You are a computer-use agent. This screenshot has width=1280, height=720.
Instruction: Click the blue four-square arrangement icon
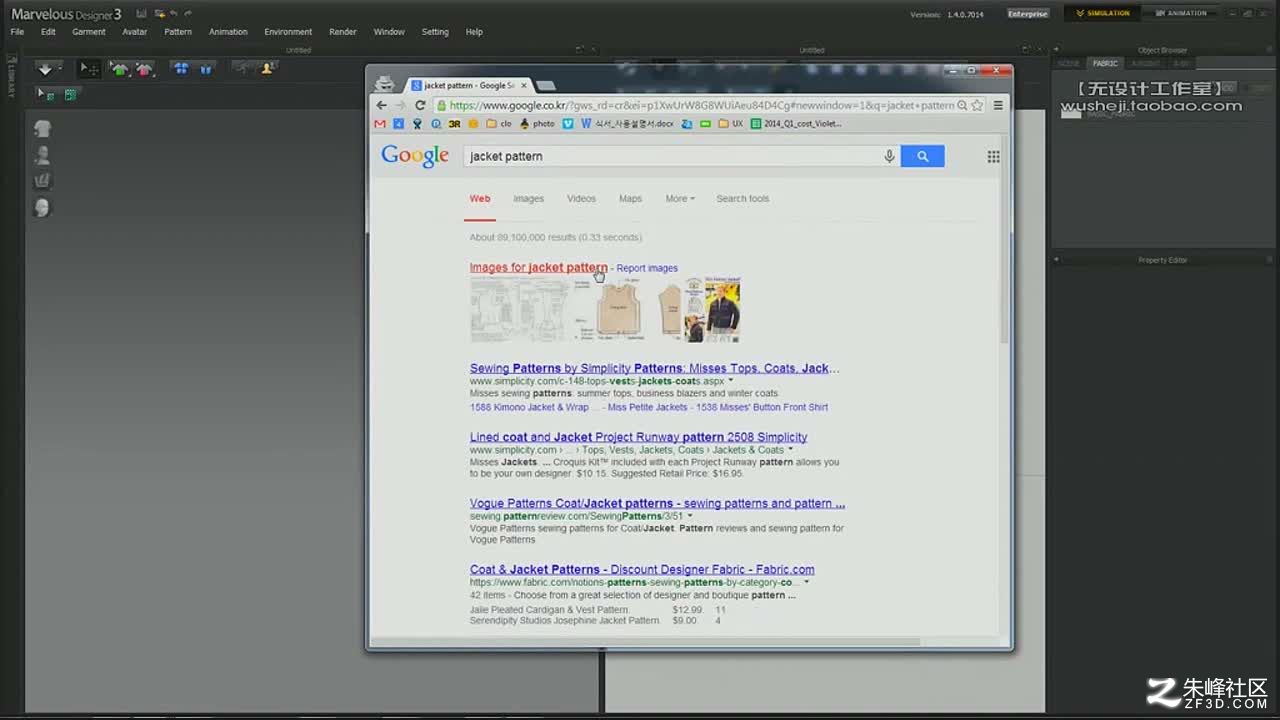click(181, 69)
